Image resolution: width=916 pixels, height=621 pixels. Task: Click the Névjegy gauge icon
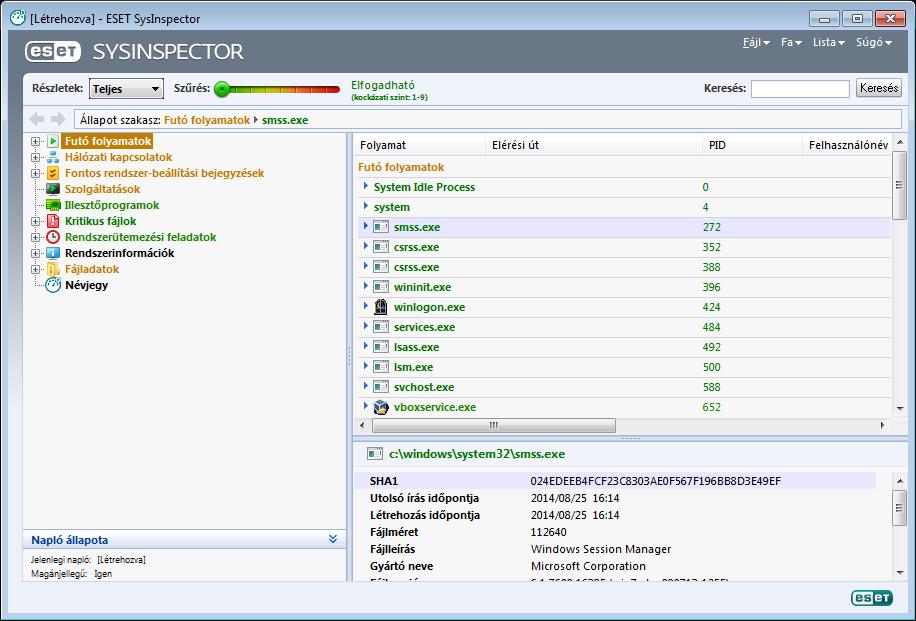(53, 285)
